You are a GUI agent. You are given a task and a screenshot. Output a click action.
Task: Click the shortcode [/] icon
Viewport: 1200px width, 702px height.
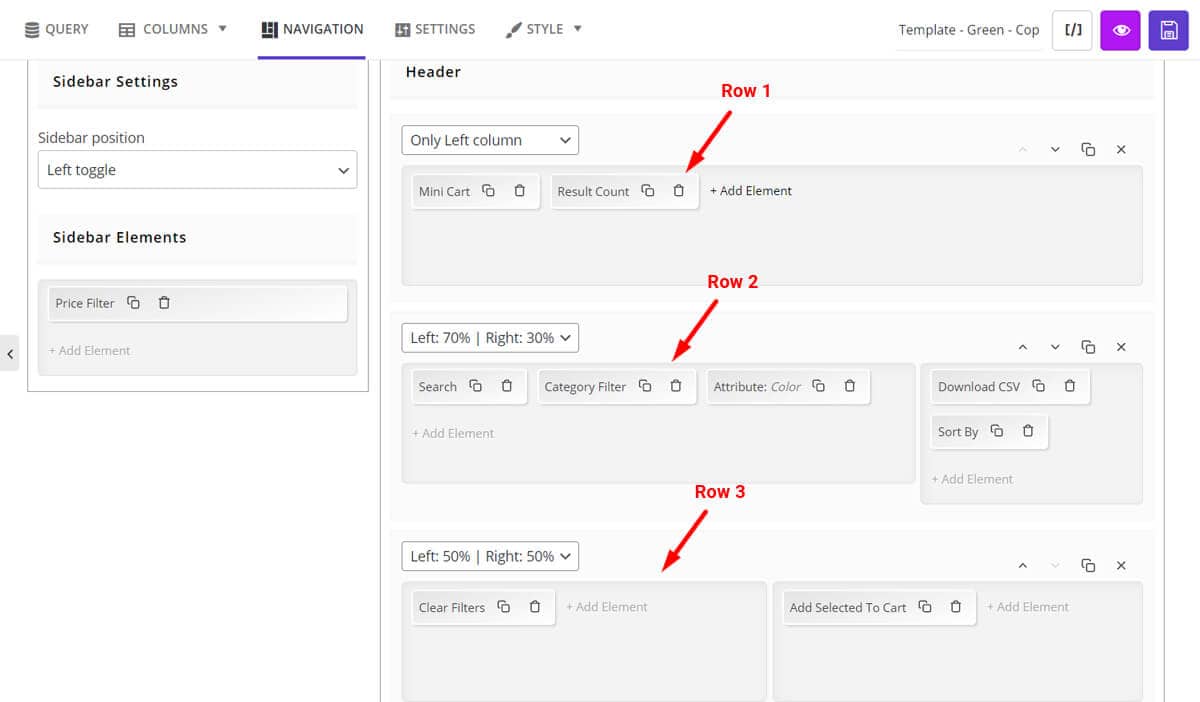(x=1072, y=30)
